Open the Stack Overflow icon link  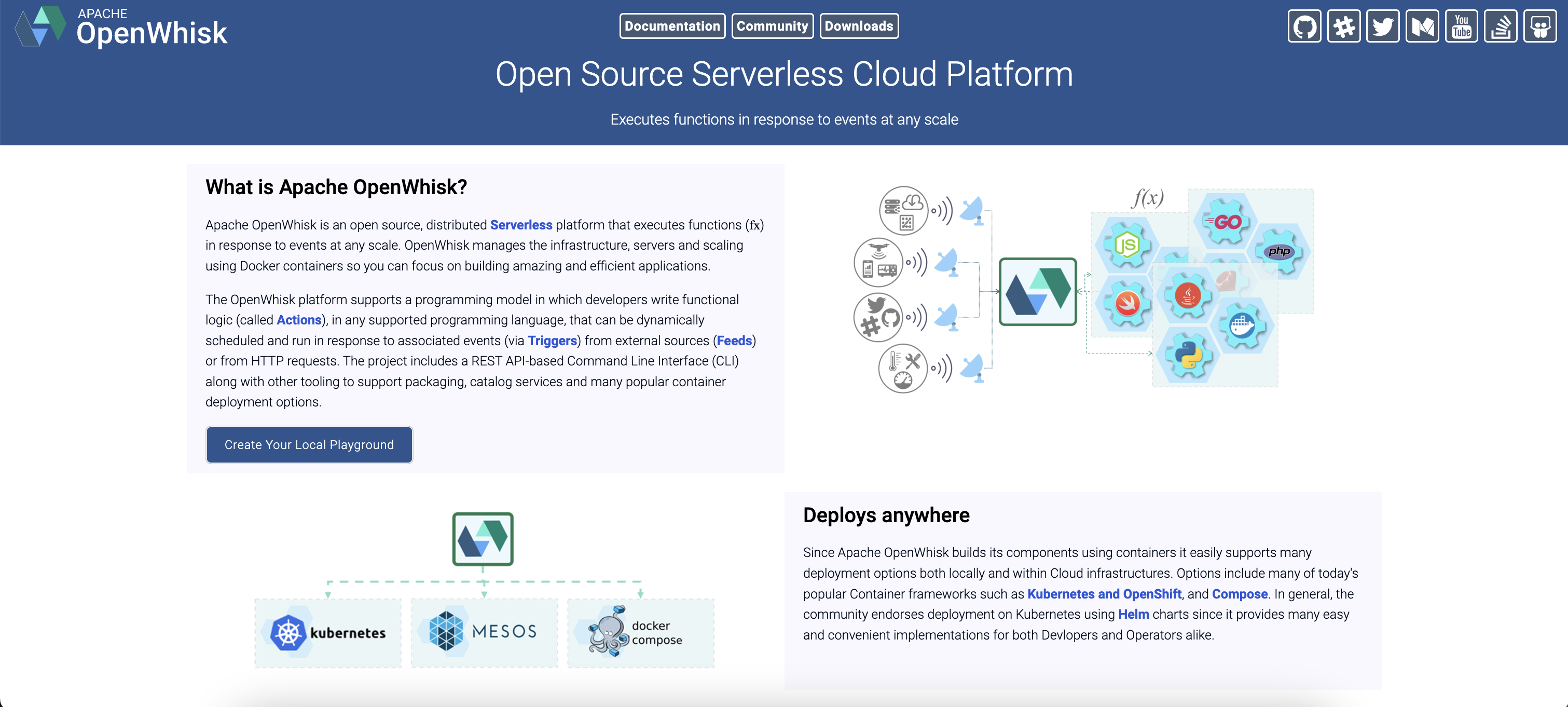[x=1501, y=26]
